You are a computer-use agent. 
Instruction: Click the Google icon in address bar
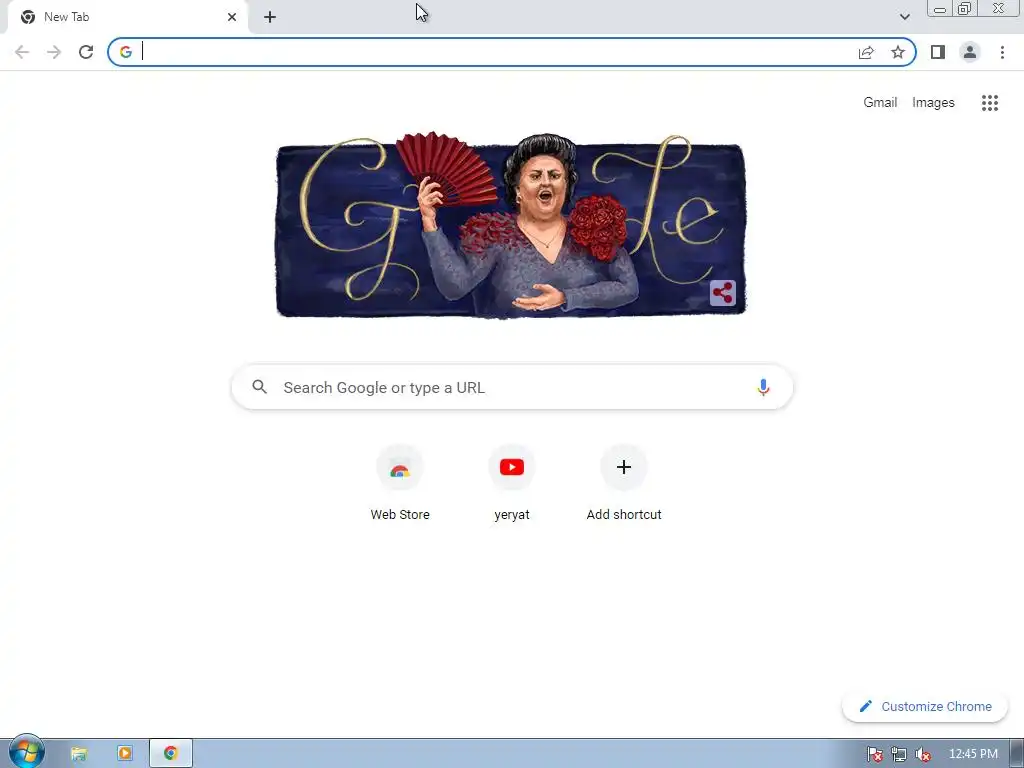[x=125, y=52]
